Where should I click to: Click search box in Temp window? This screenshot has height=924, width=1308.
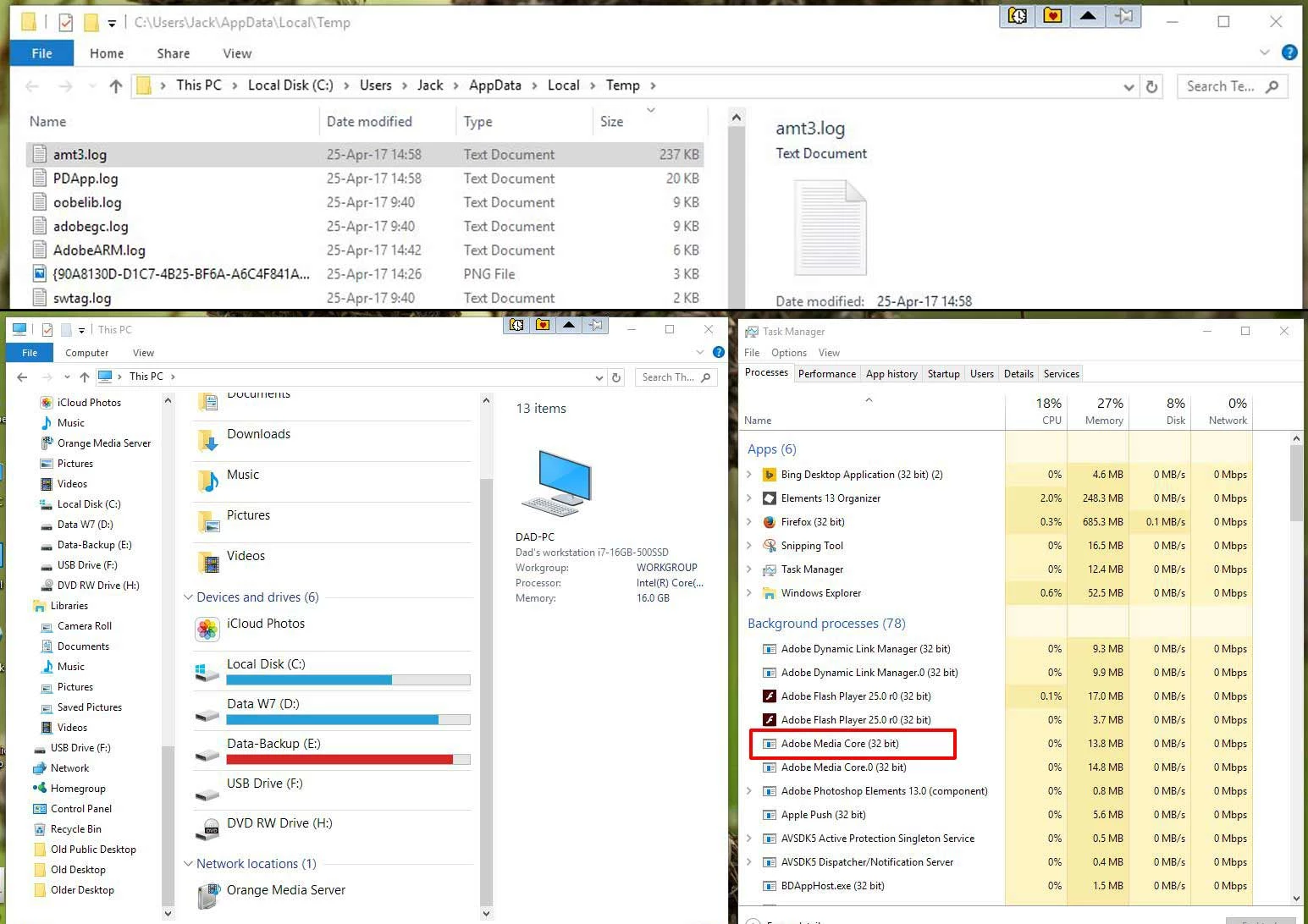(1232, 86)
